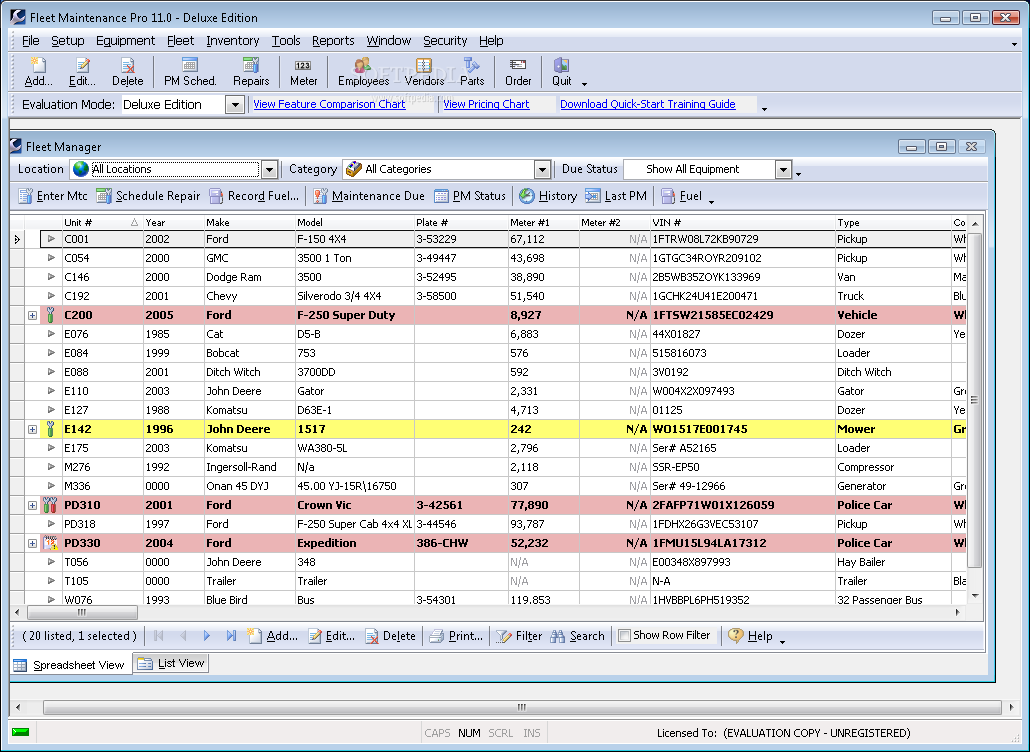Expand row for unit PD310
The height and width of the screenshot is (752, 1030).
coord(32,506)
